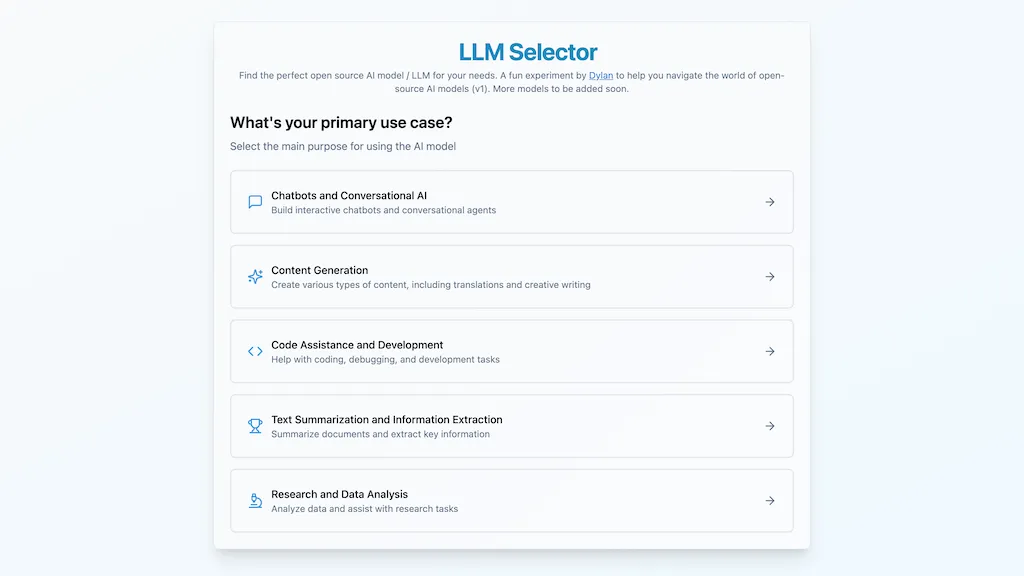1024x576 pixels.
Task: Select Research and Data Analysis
Action: point(512,500)
